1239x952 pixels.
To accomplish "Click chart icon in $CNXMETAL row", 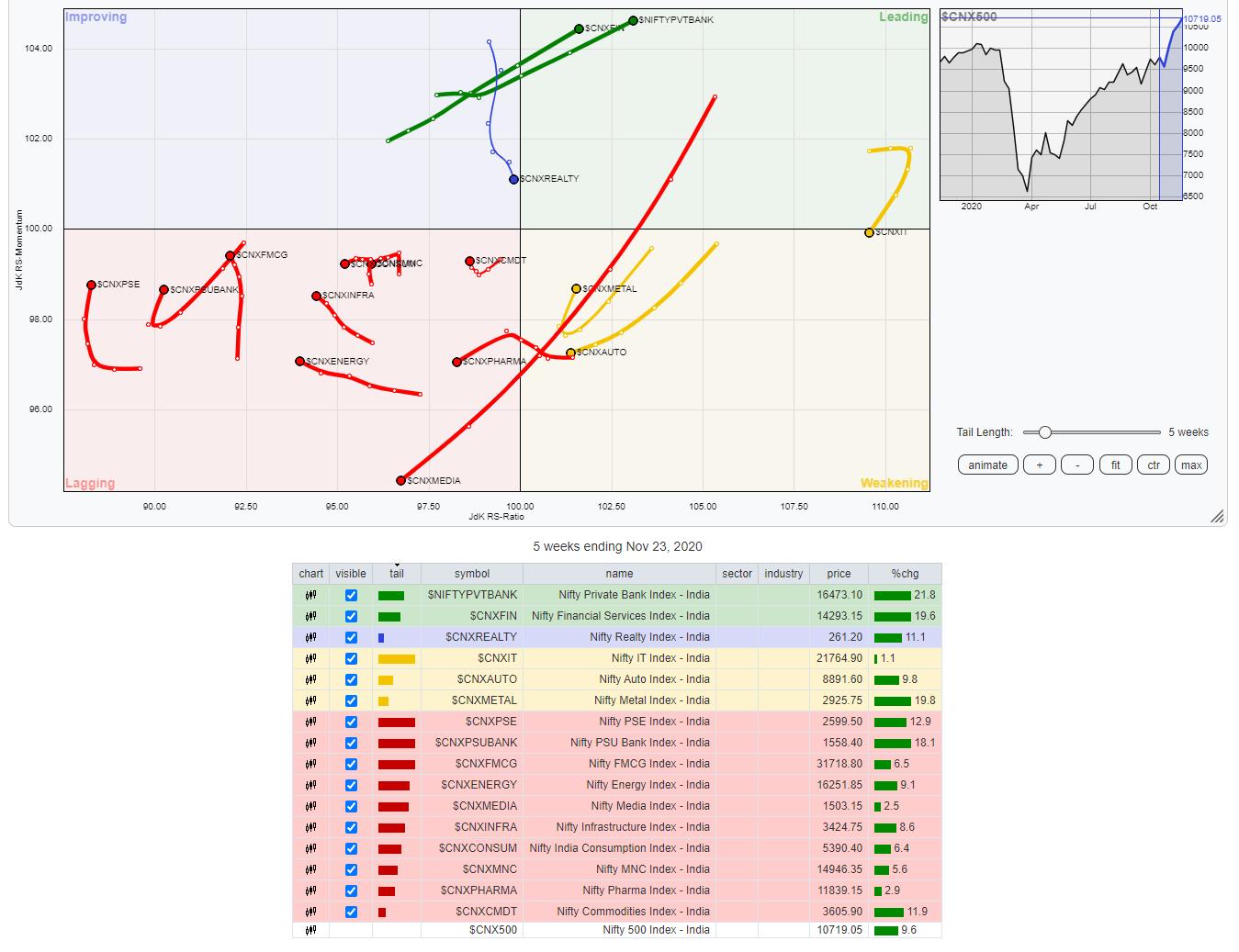I will point(310,700).
